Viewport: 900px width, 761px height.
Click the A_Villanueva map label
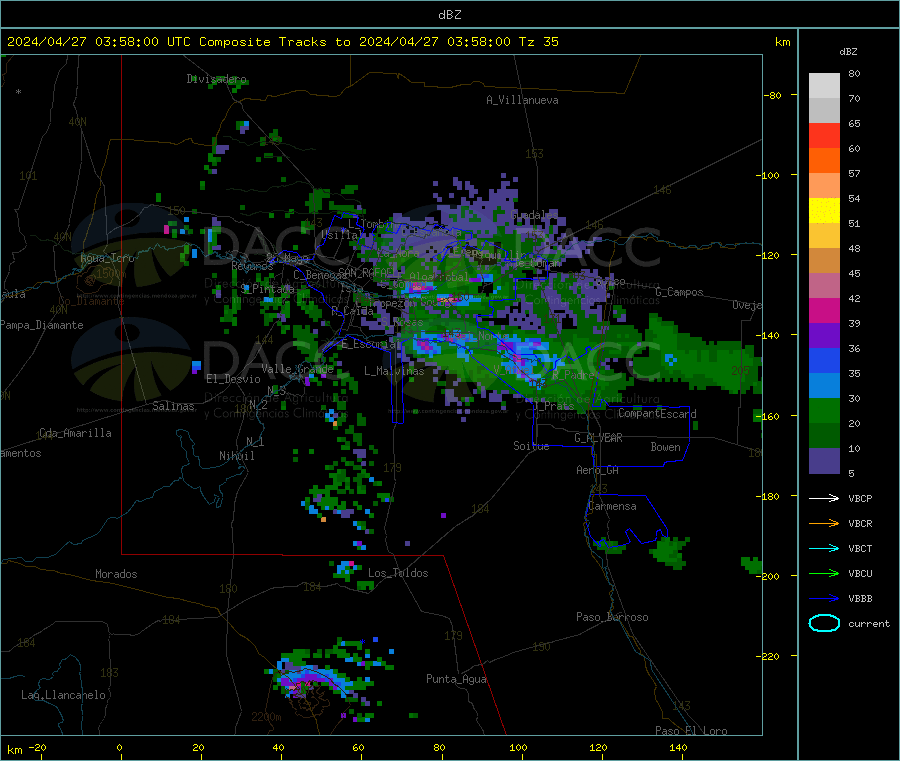[522, 100]
